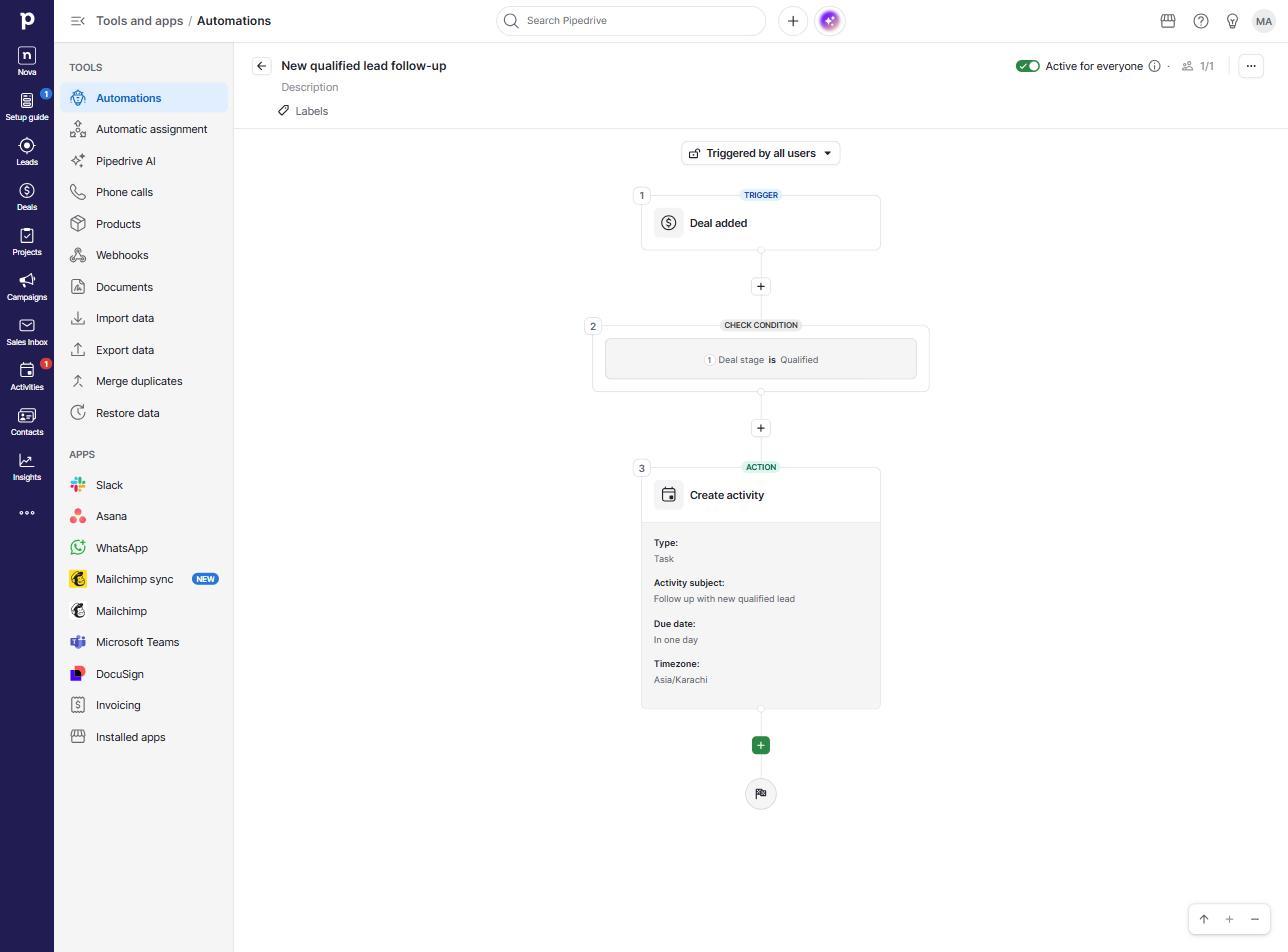Click the quick add plus button
This screenshot has height=952, width=1288.
point(793,21)
